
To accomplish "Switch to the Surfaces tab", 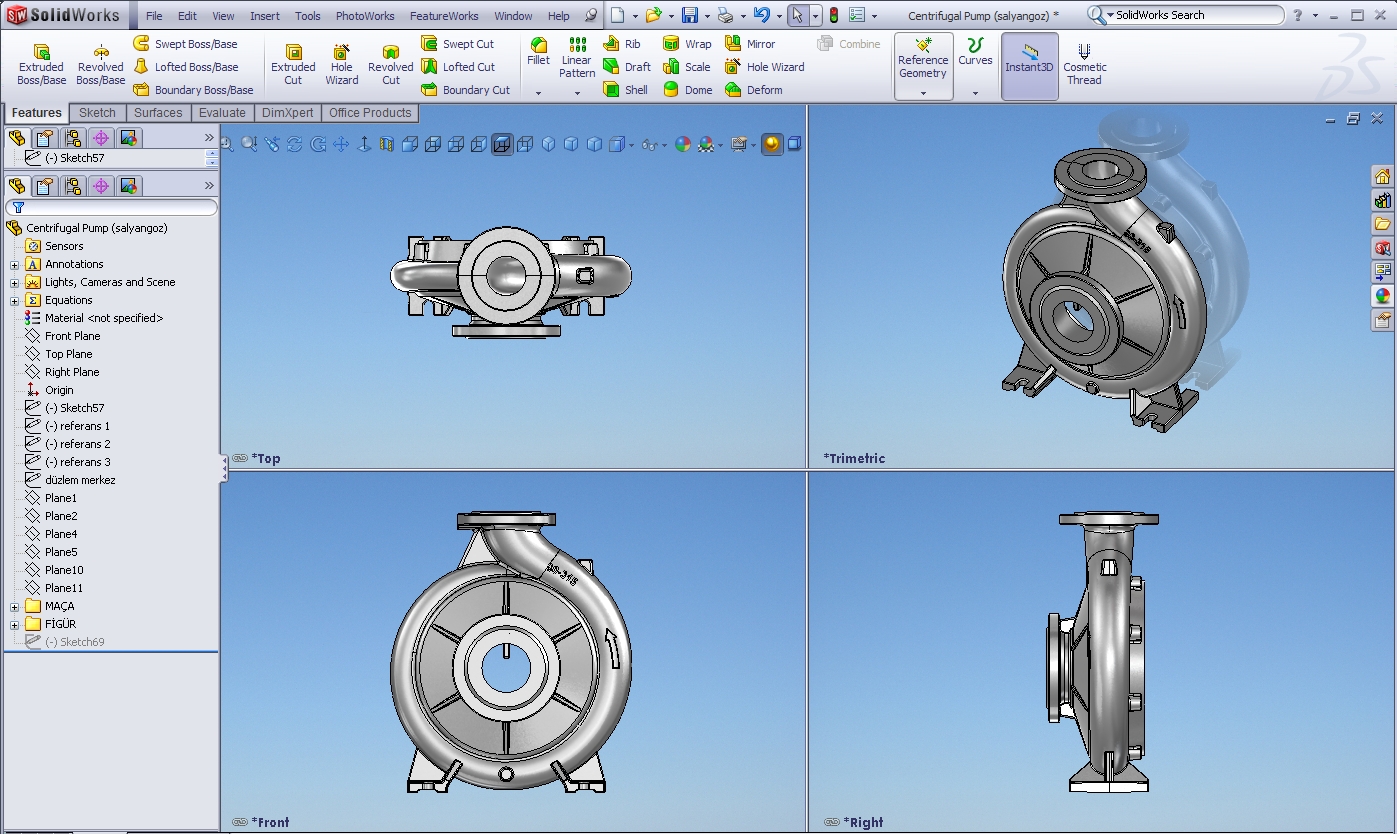I will (x=158, y=113).
